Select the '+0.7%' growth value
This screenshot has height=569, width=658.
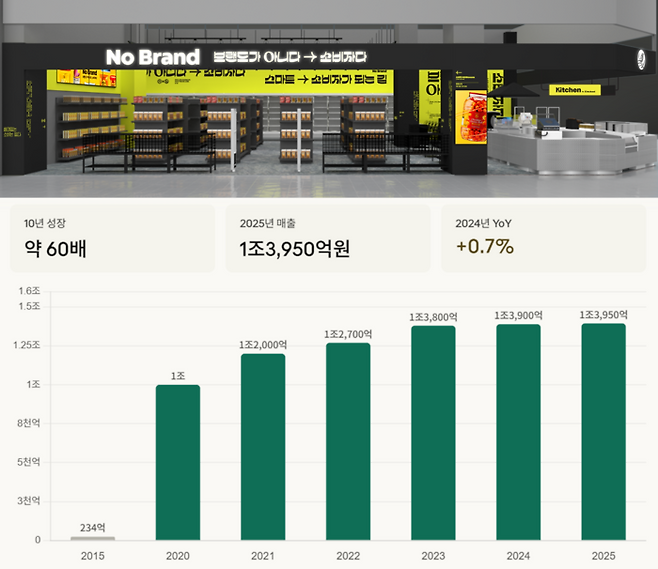tap(485, 247)
